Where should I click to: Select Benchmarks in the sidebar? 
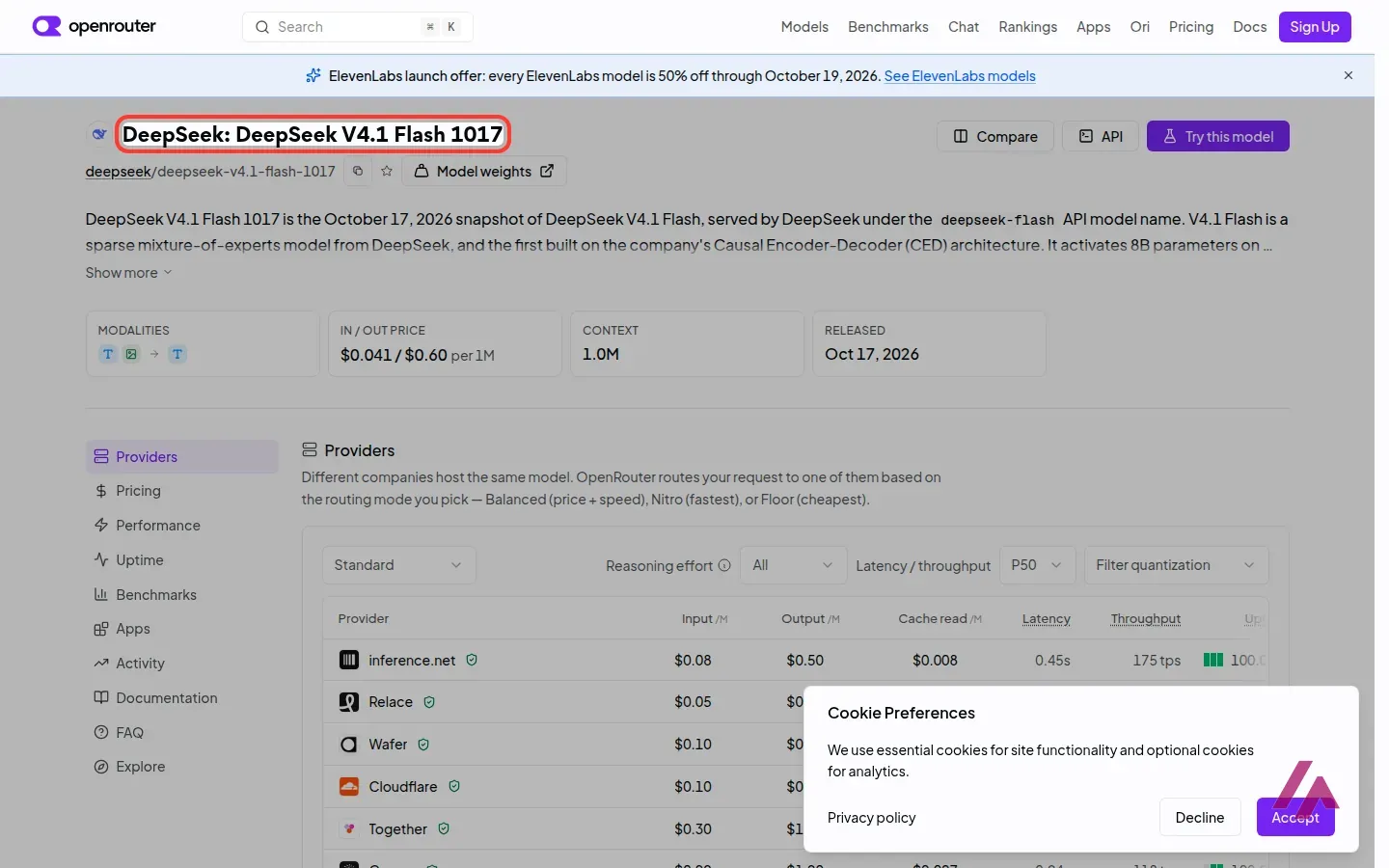[x=181, y=595]
